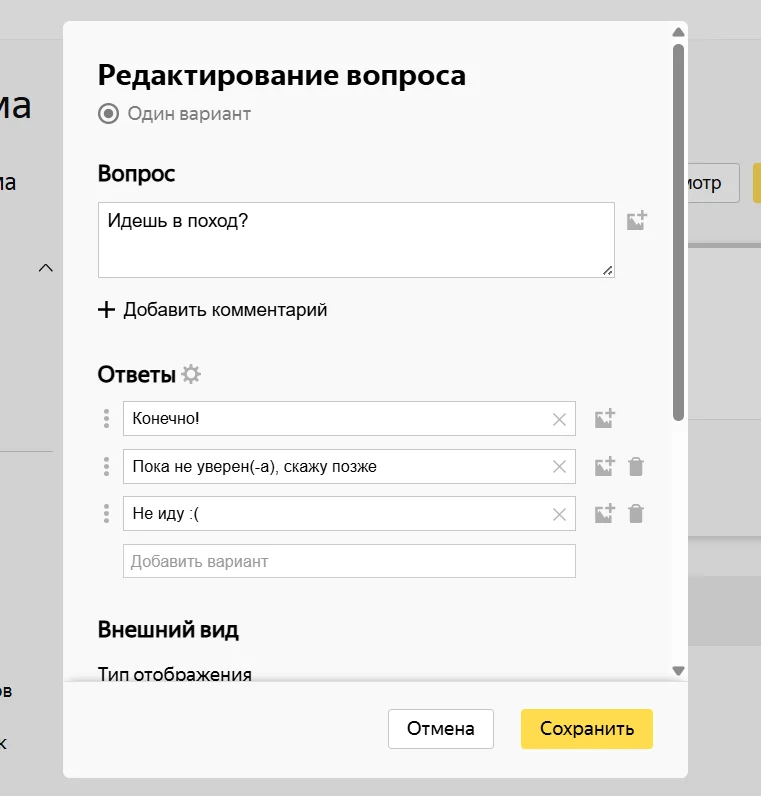Add image to "Не иду :(" answer
This screenshot has height=796, width=761.
coord(604,514)
